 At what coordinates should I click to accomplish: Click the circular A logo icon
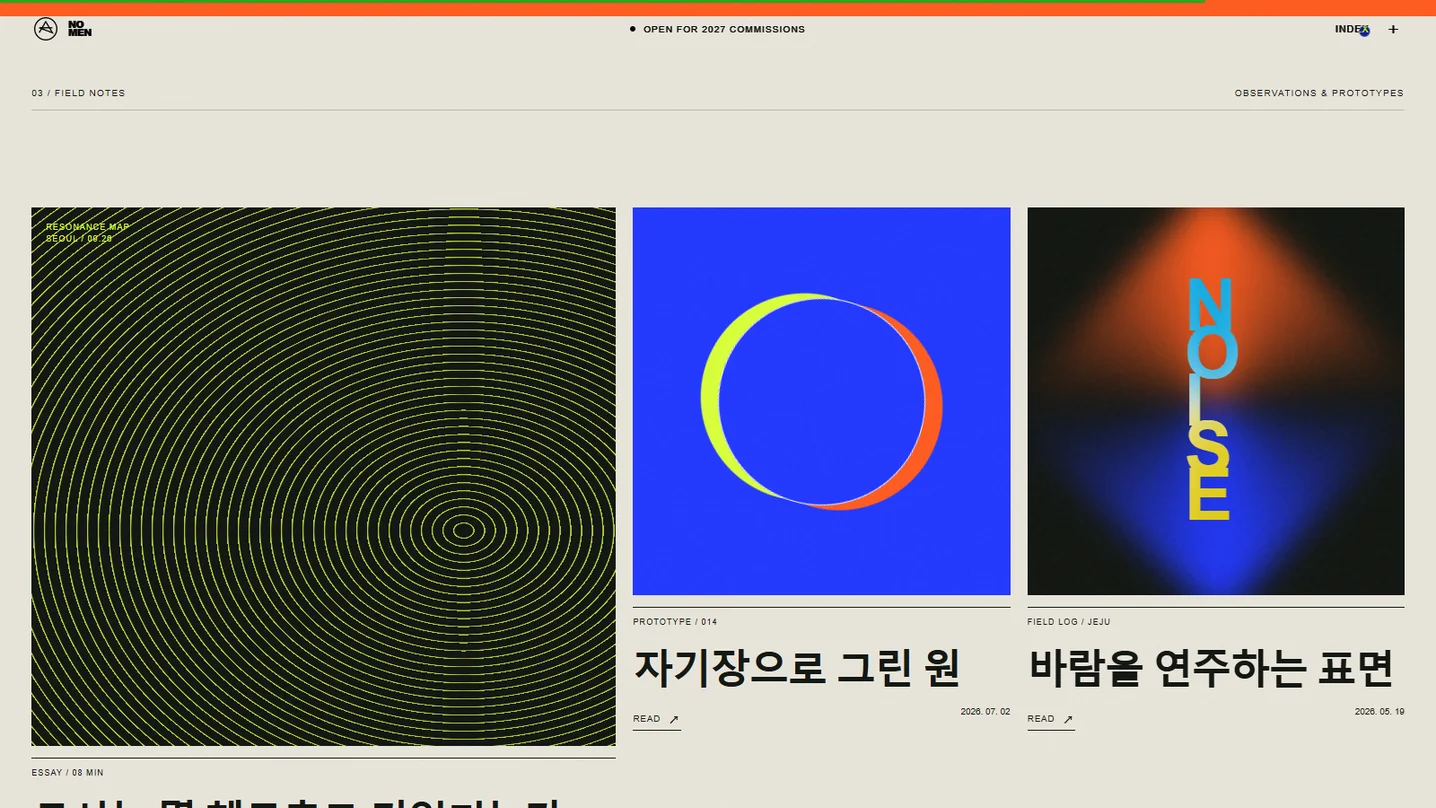[45, 29]
